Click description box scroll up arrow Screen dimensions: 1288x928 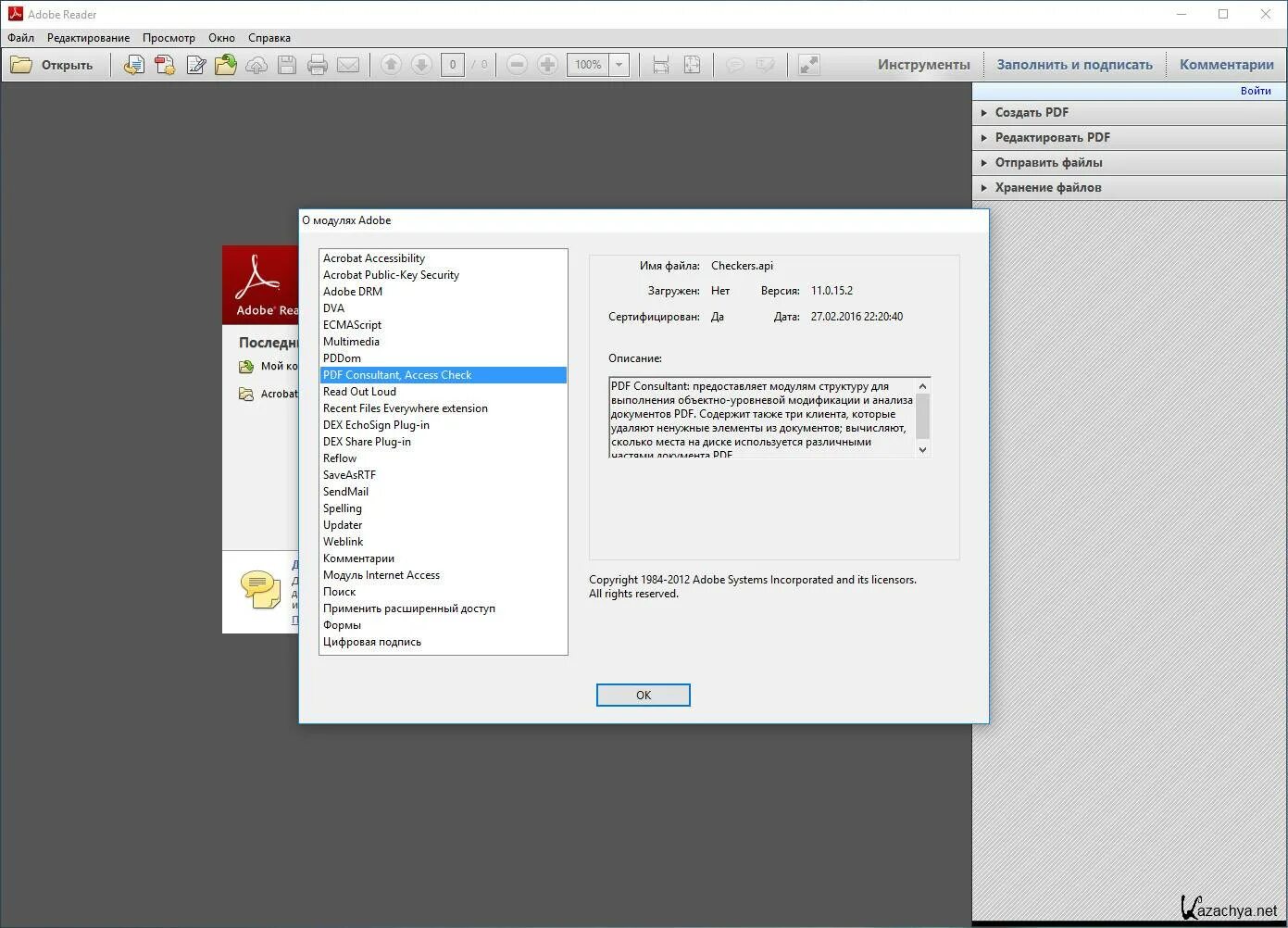922,386
